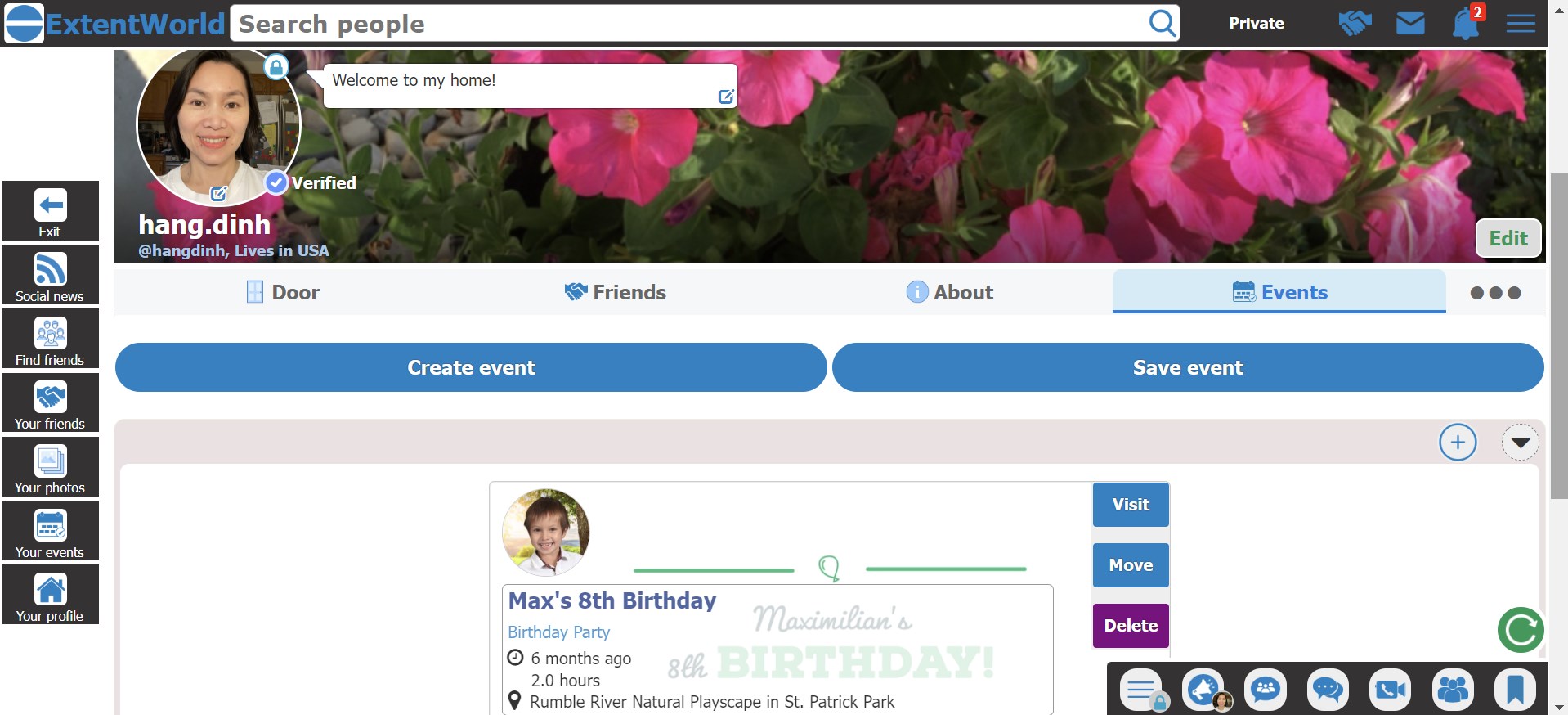
Task: Click the hang.dinh profile avatar
Action: [x=218, y=124]
